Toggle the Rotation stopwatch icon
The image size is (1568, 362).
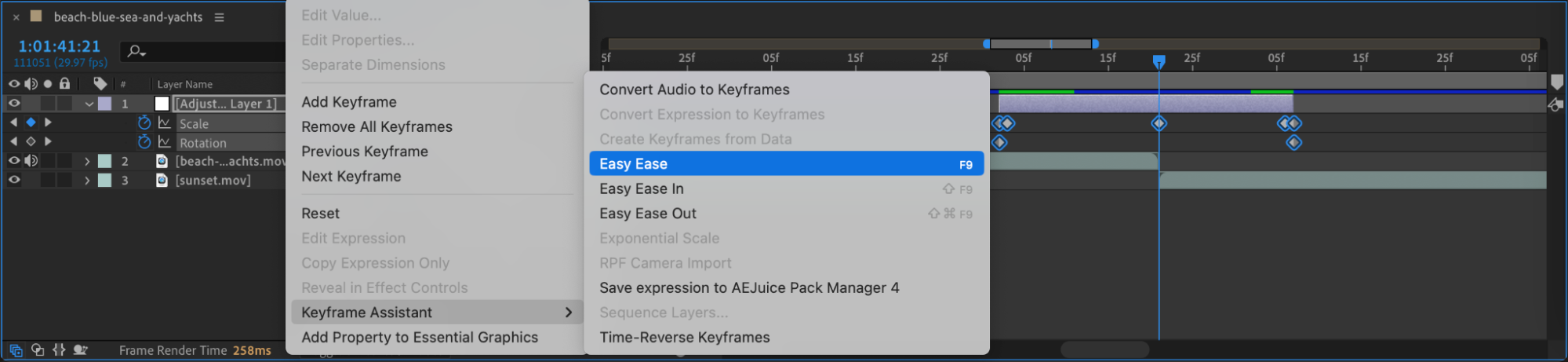[x=144, y=142]
